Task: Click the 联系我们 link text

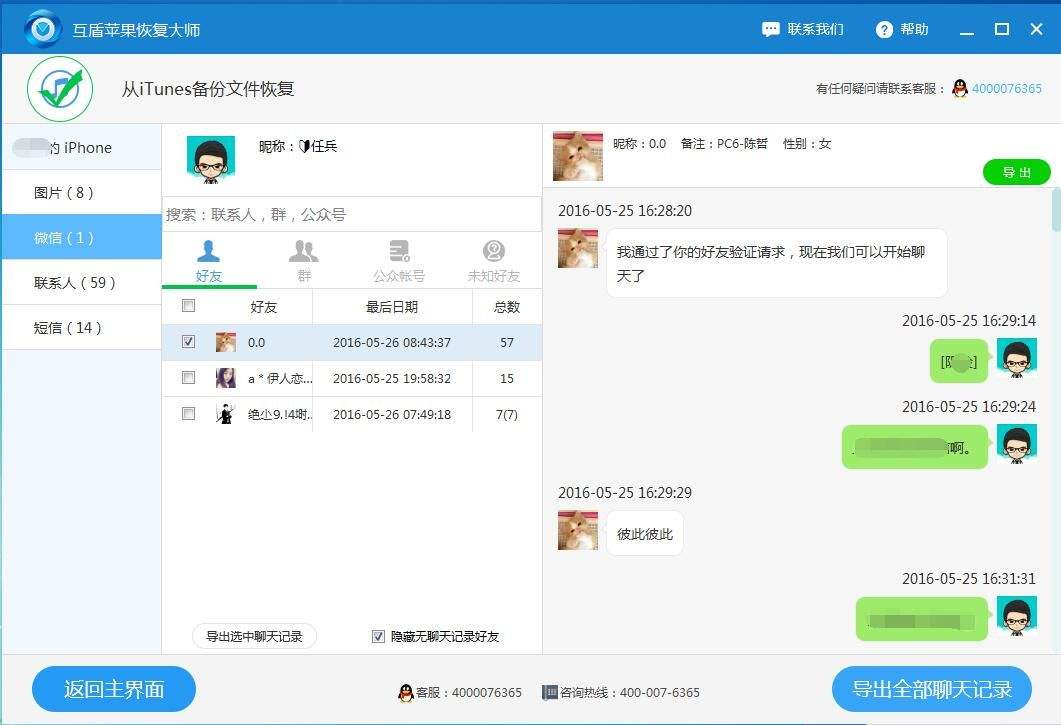Action: pyautogui.click(x=815, y=30)
